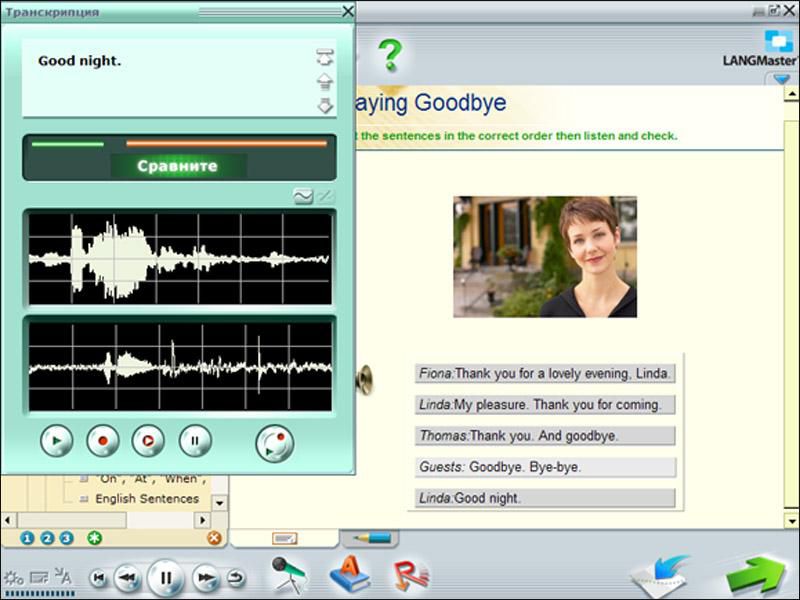Play the original sample in the transcription panel
The width and height of the screenshot is (800, 600).
[57, 439]
